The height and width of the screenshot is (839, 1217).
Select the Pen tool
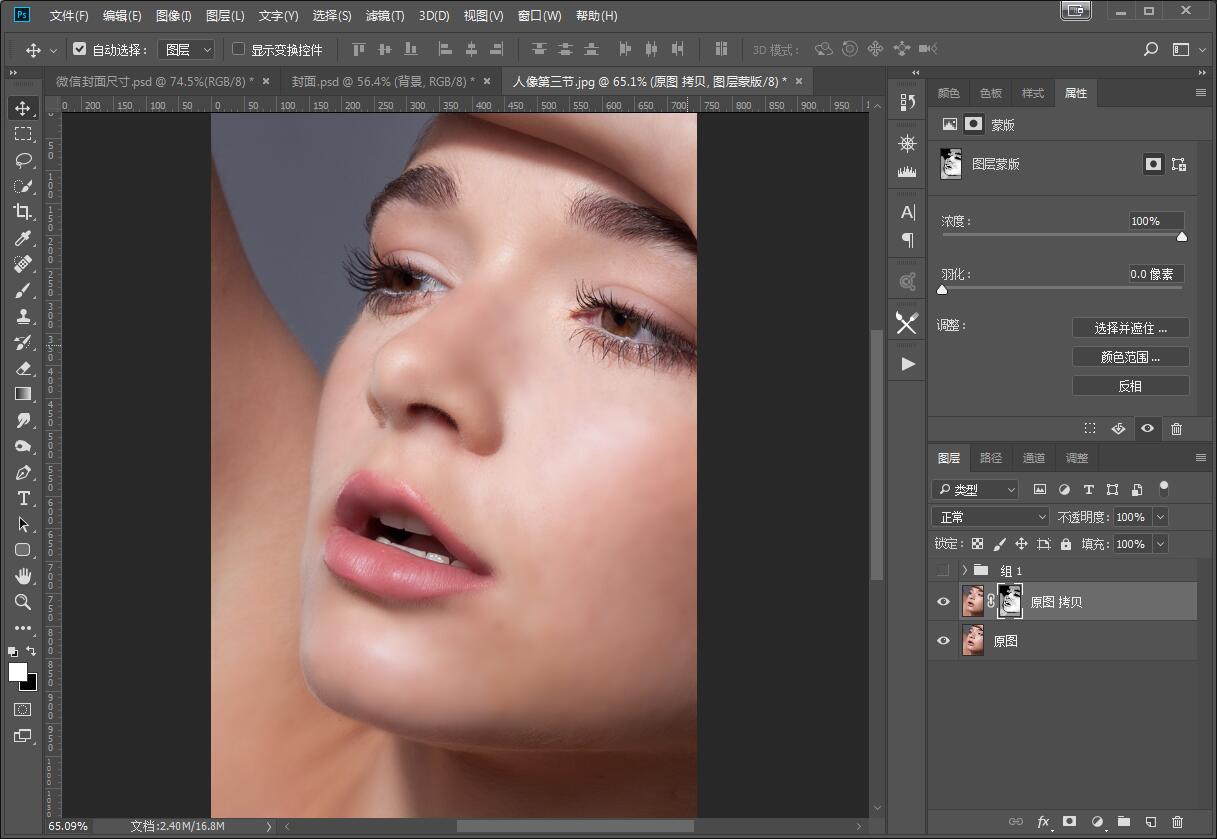23,472
